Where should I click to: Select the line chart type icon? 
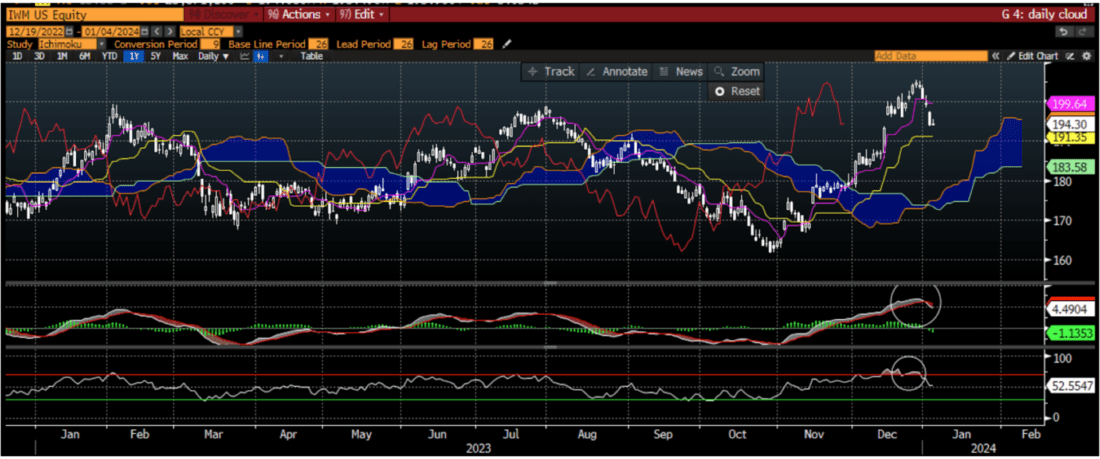click(244, 56)
